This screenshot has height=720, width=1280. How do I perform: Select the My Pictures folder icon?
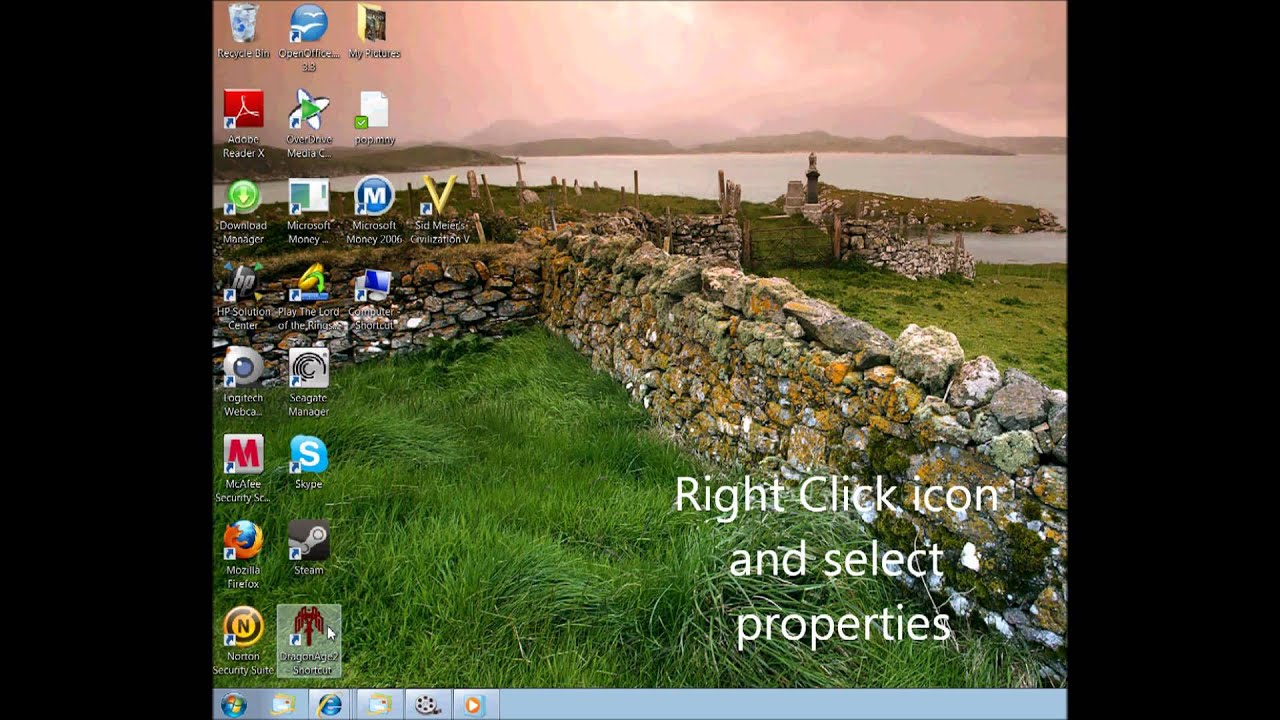tap(374, 31)
